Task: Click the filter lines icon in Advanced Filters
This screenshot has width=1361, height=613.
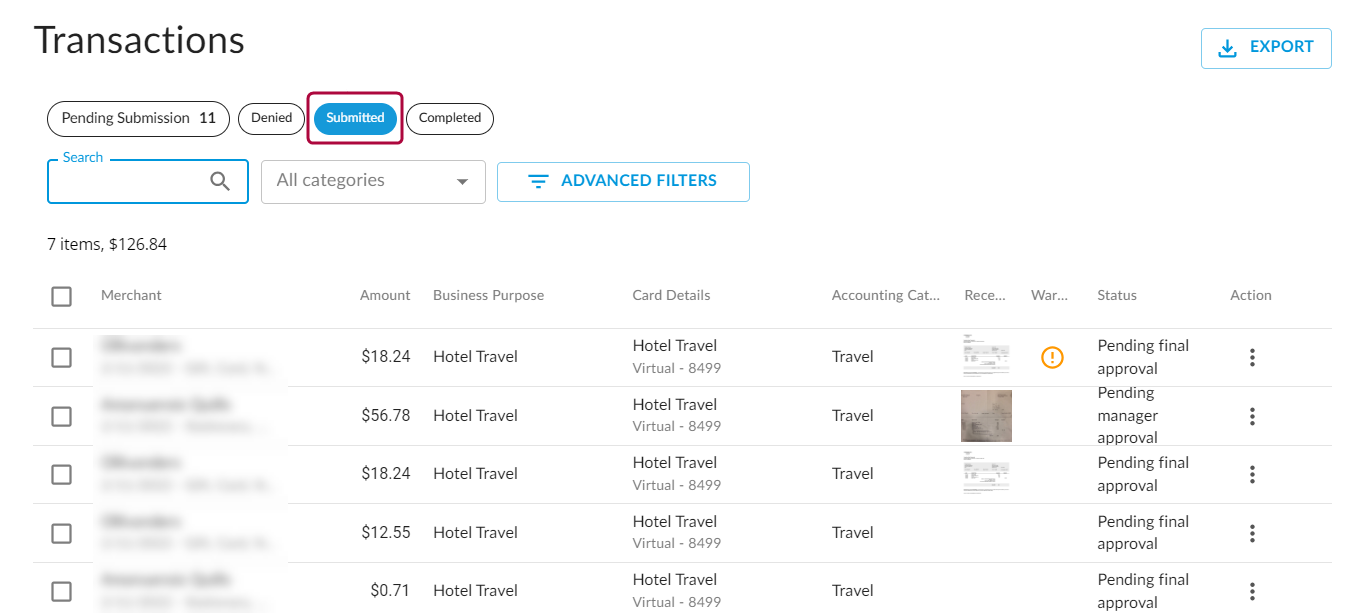Action: pos(538,182)
